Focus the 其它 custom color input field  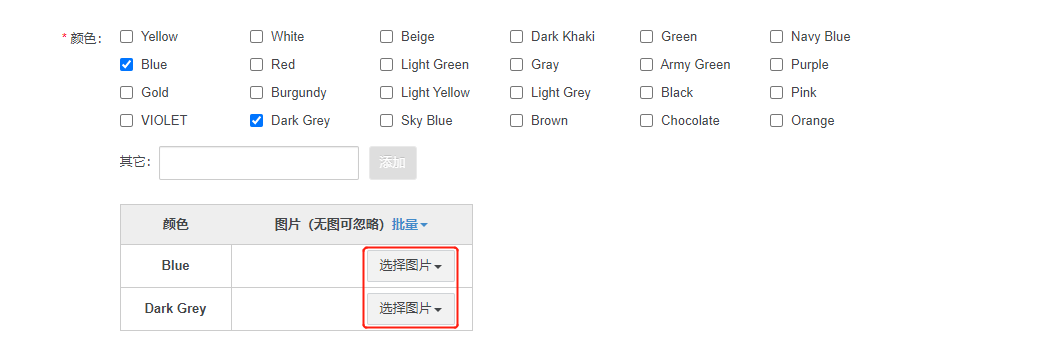(259, 163)
